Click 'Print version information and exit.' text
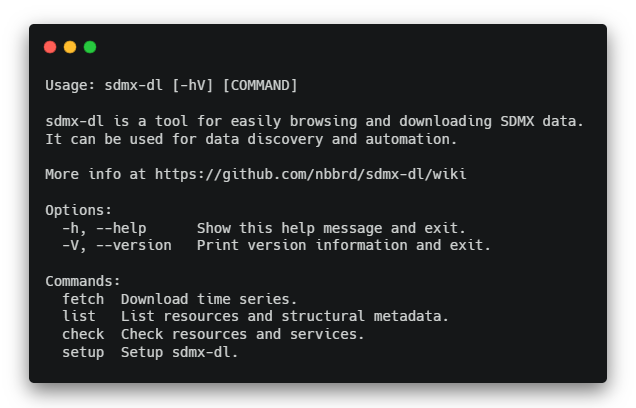 click(x=344, y=245)
